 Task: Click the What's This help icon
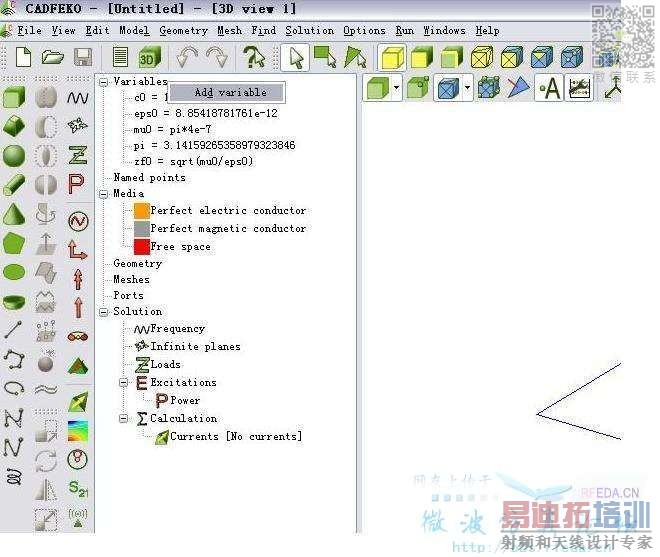coord(254,57)
